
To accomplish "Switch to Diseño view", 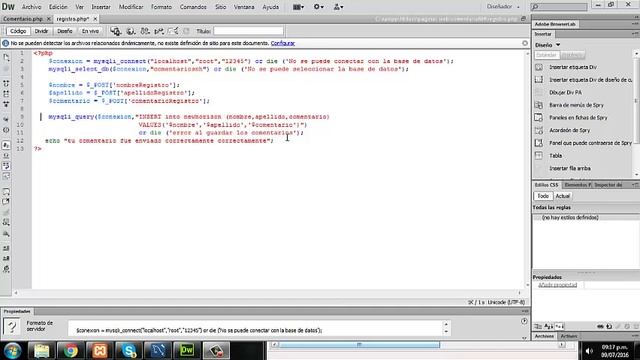I will click(x=64, y=31).
